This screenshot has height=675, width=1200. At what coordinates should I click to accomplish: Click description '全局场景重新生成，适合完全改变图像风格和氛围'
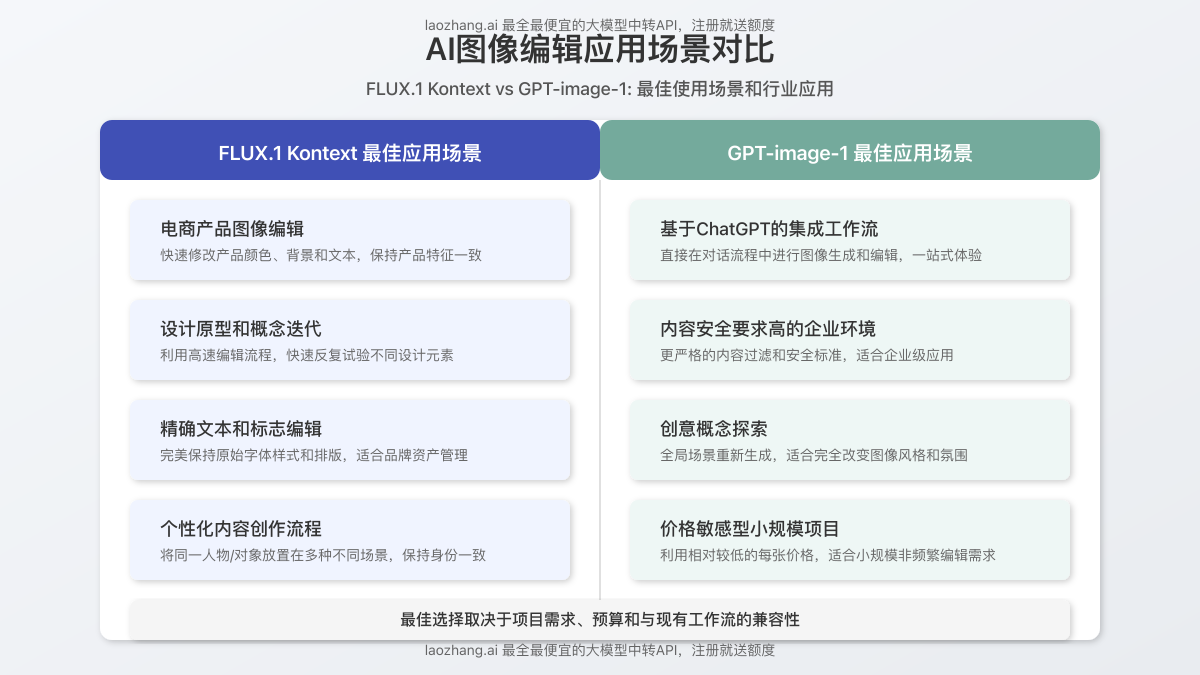tap(814, 455)
